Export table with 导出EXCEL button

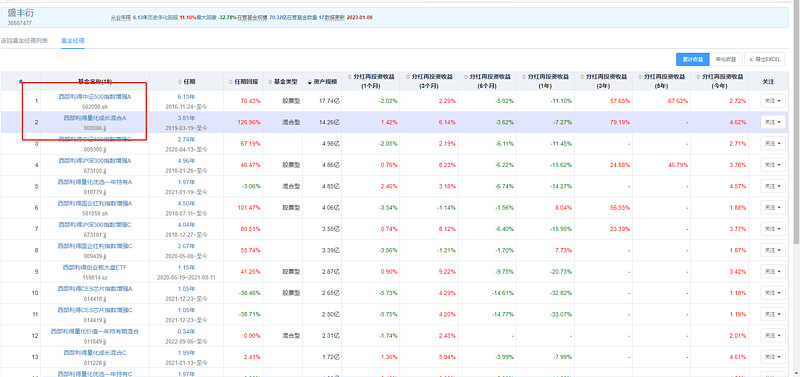764,59
